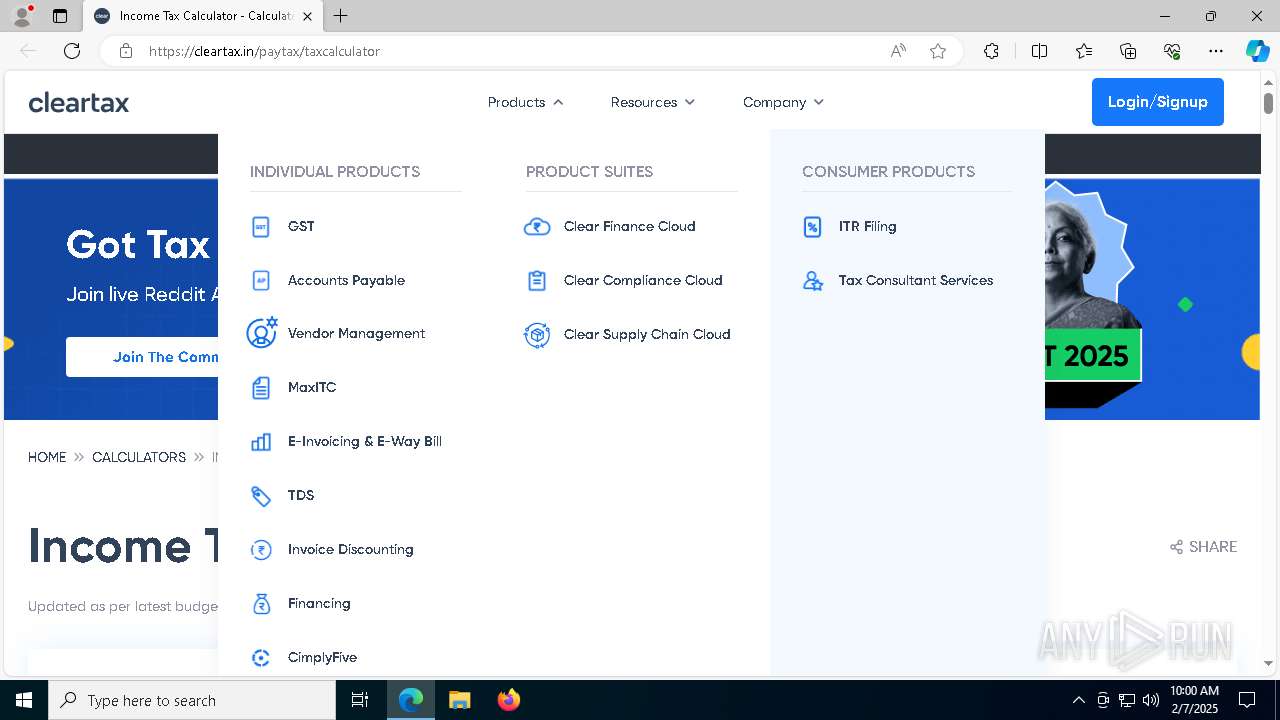Choose Invoice Discounting from the menu
The width and height of the screenshot is (1280, 720).
[351, 550]
